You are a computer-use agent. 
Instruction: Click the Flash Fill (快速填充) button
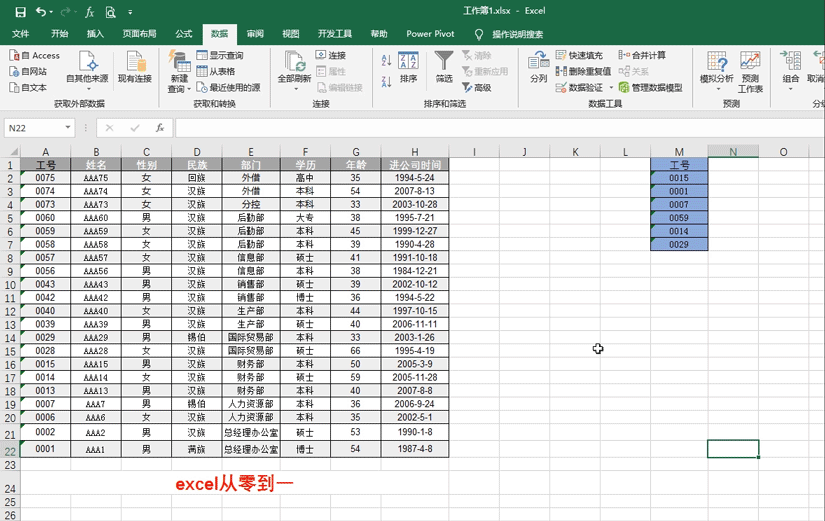point(580,56)
